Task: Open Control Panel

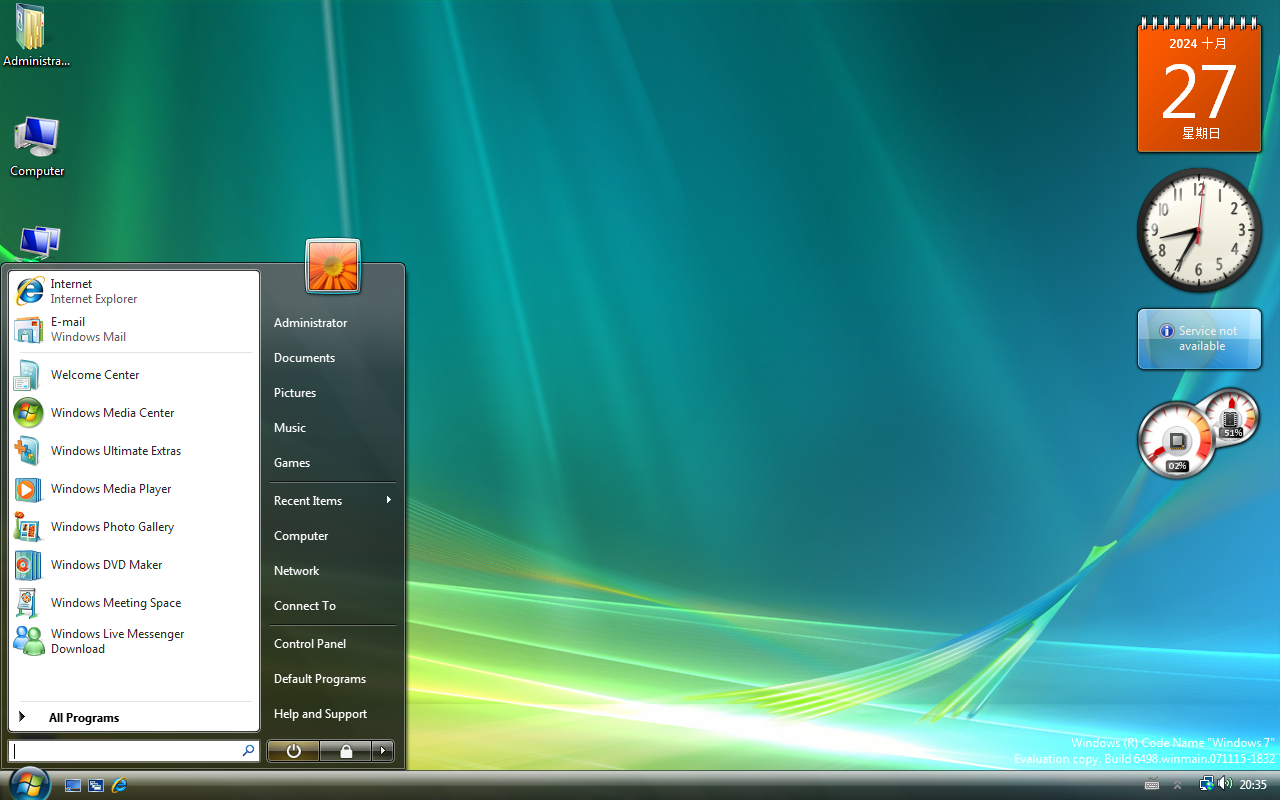Action: tap(332, 644)
